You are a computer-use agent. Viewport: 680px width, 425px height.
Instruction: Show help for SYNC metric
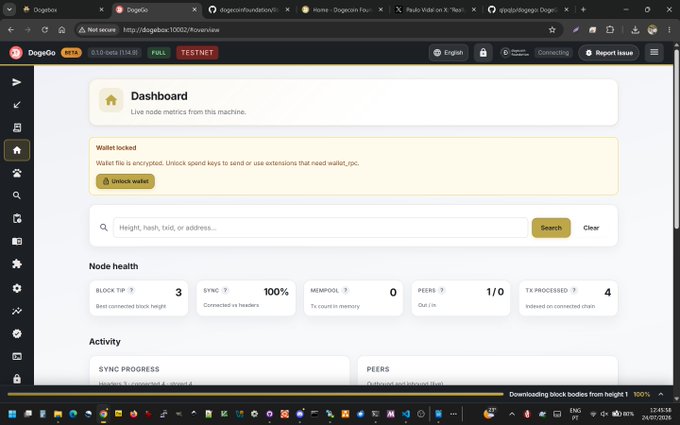[x=226, y=291]
